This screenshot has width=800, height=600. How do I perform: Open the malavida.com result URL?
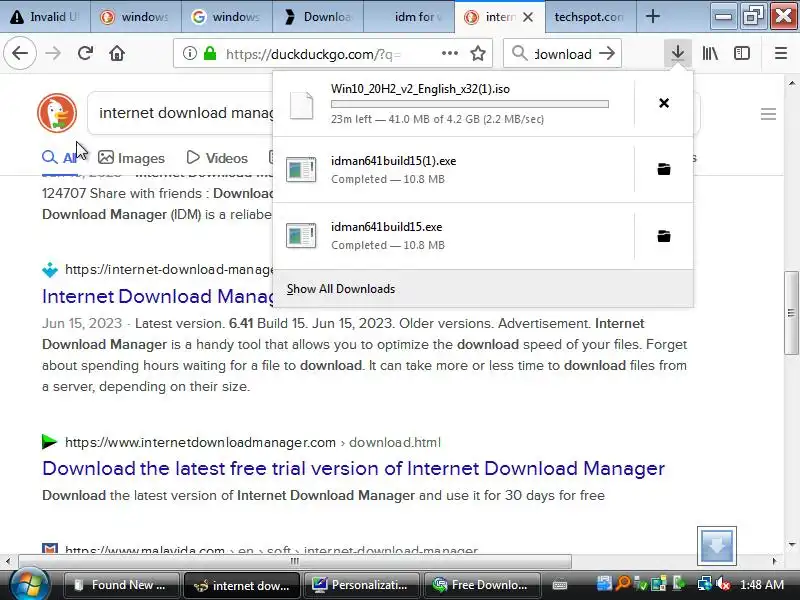pyautogui.click(x=271, y=550)
